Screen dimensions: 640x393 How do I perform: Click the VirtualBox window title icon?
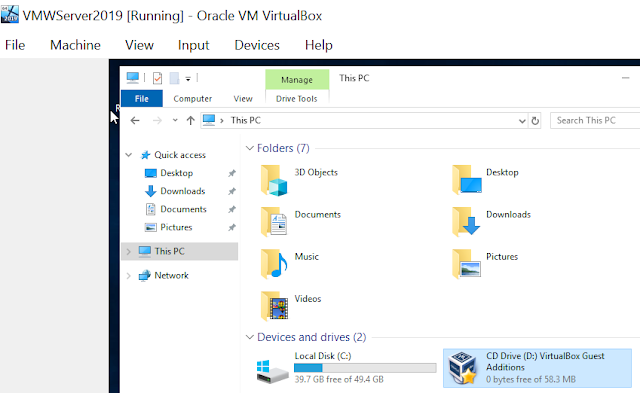tap(10, 15)
